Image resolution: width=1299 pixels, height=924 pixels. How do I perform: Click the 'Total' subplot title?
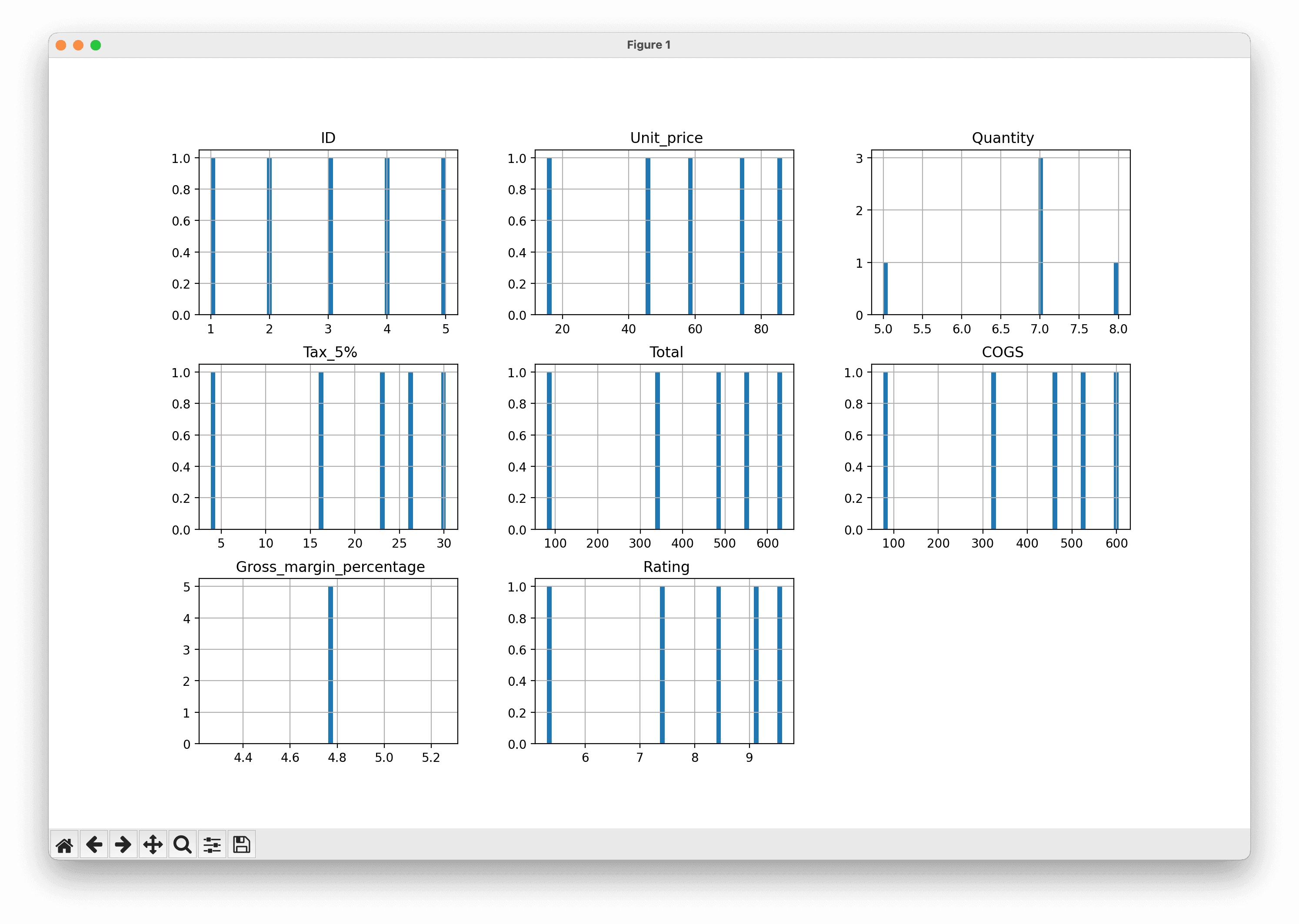coord(666,352)
